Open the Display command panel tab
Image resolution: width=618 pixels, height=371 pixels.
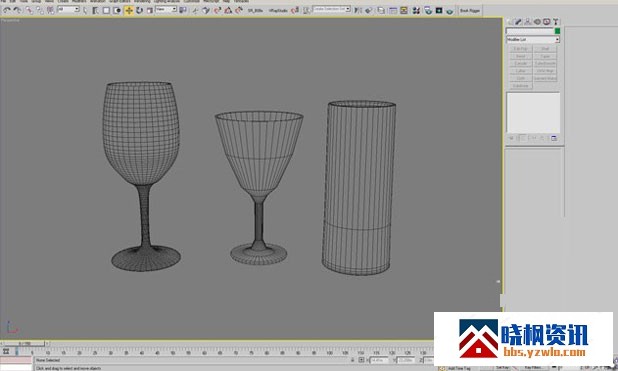pyautogui.click(x=546, y=22)
